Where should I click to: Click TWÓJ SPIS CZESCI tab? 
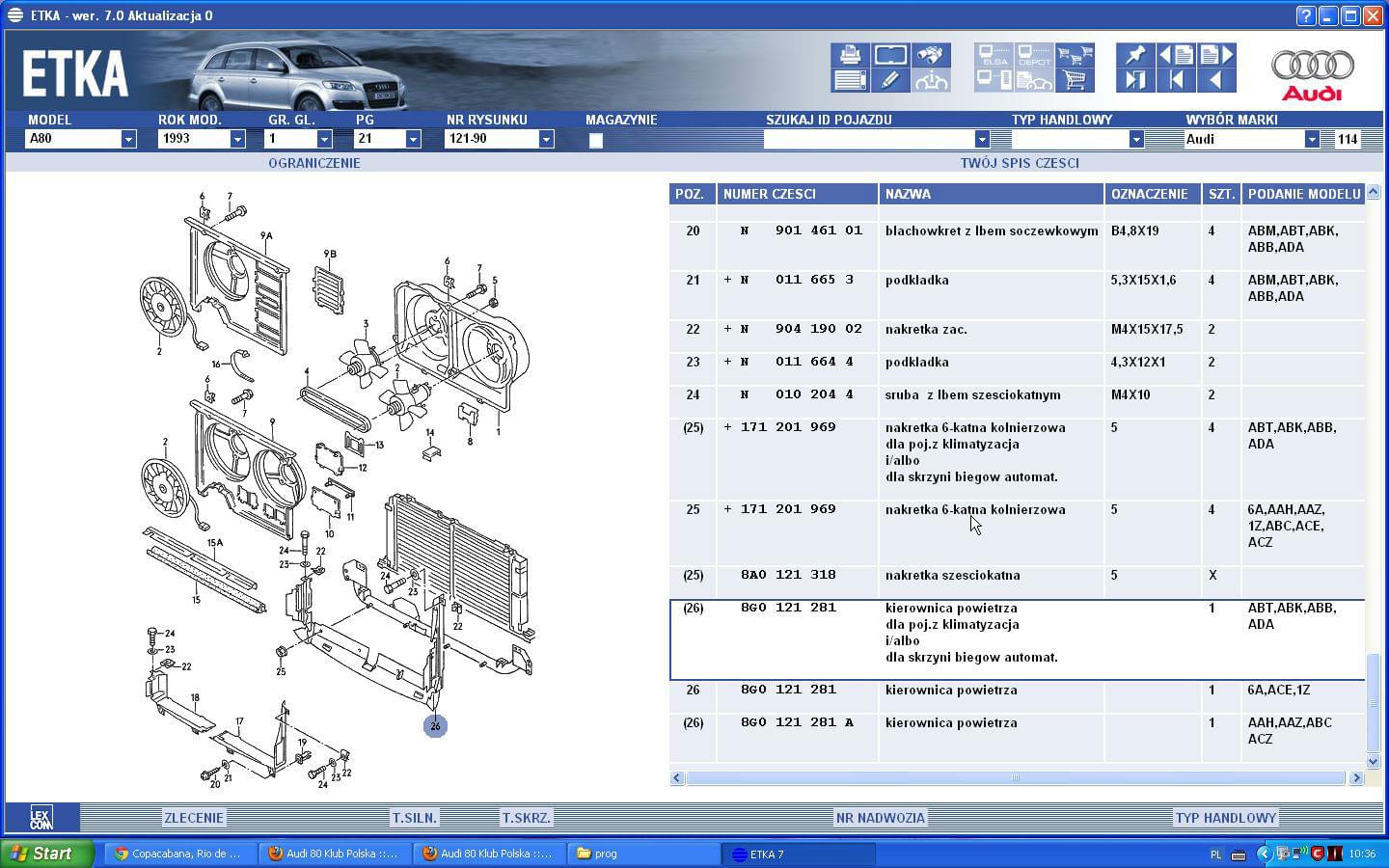coord(1020,163)
